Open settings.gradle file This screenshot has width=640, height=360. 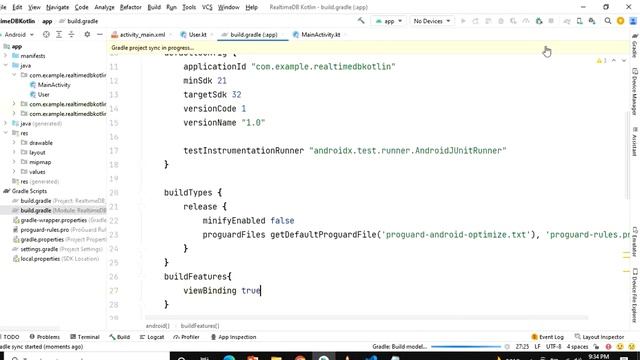[x=57, y=249]
